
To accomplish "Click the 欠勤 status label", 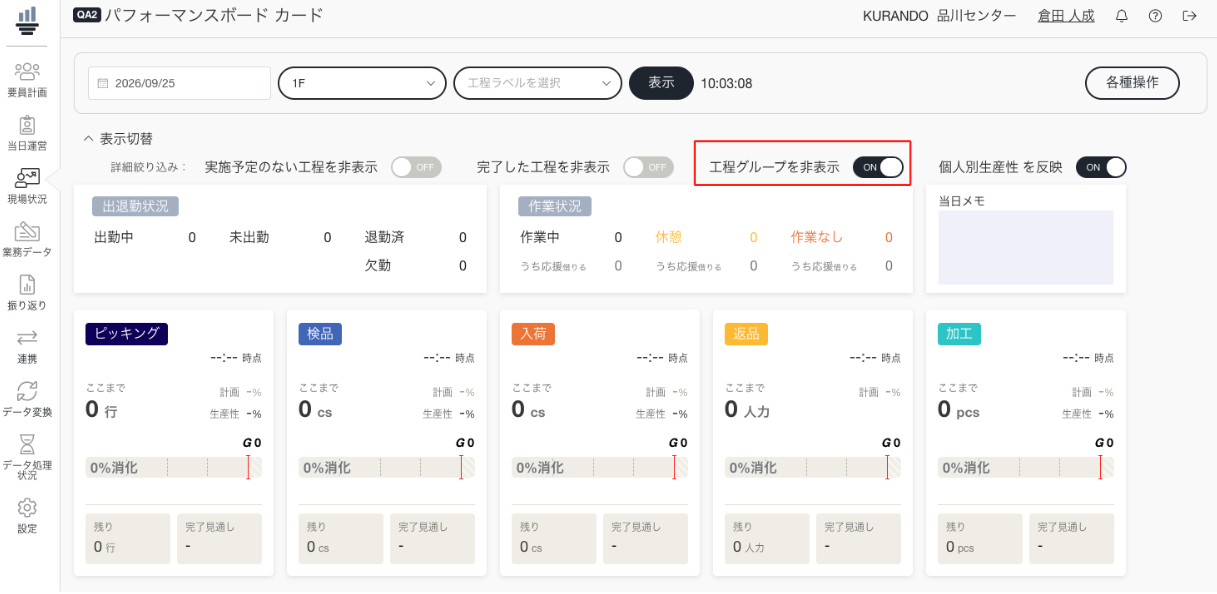I will point(378,266).
